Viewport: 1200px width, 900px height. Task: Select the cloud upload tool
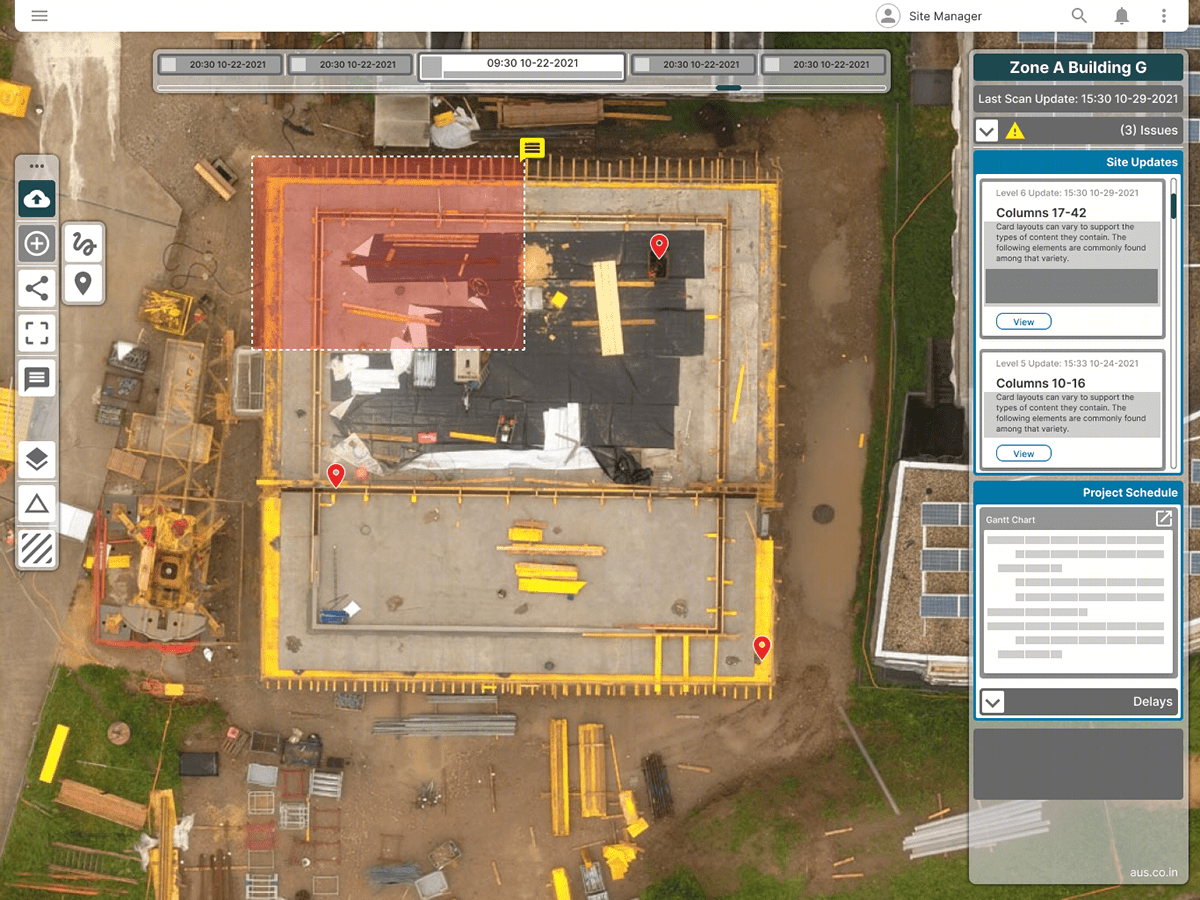click(x=36, y=198)
